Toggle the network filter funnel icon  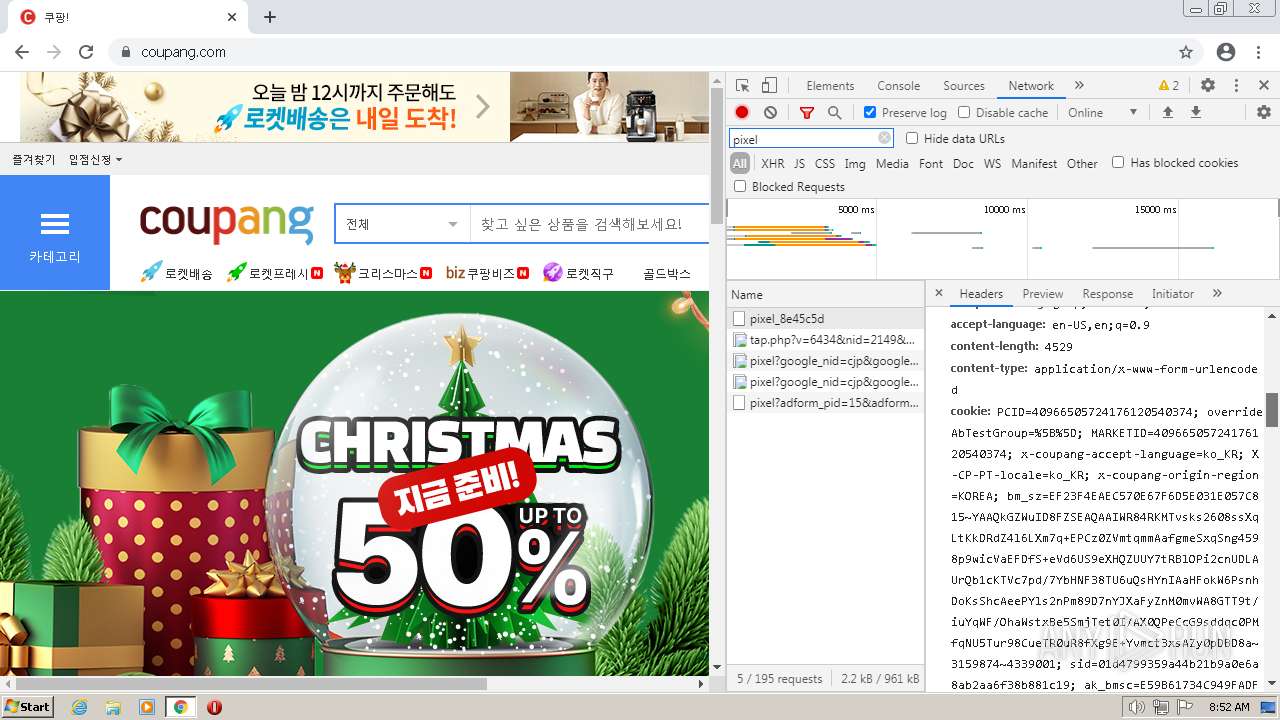807,113
